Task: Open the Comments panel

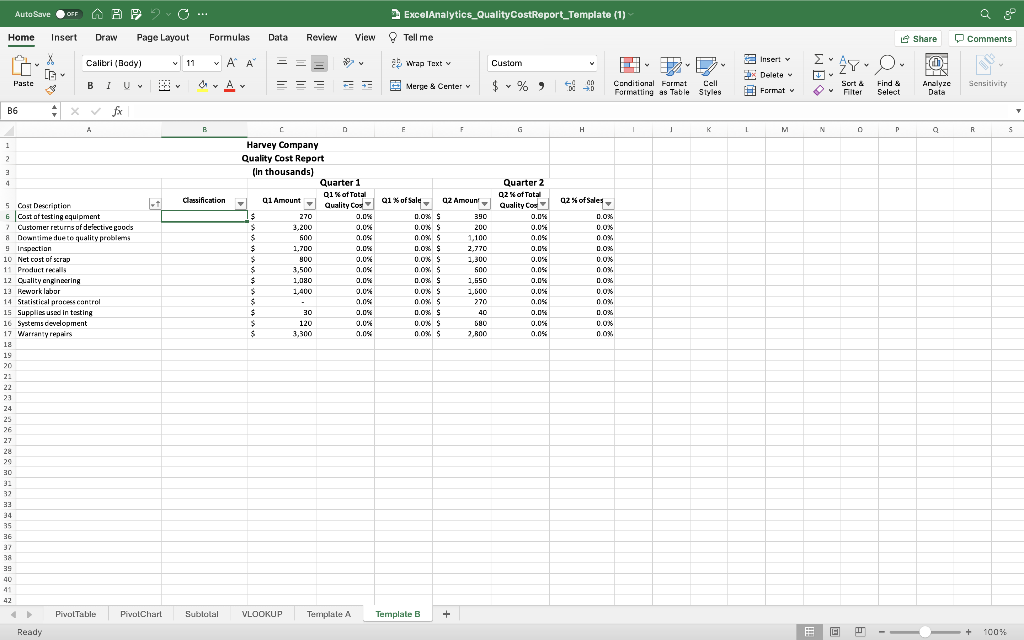Action: click(x=981, y=37)
